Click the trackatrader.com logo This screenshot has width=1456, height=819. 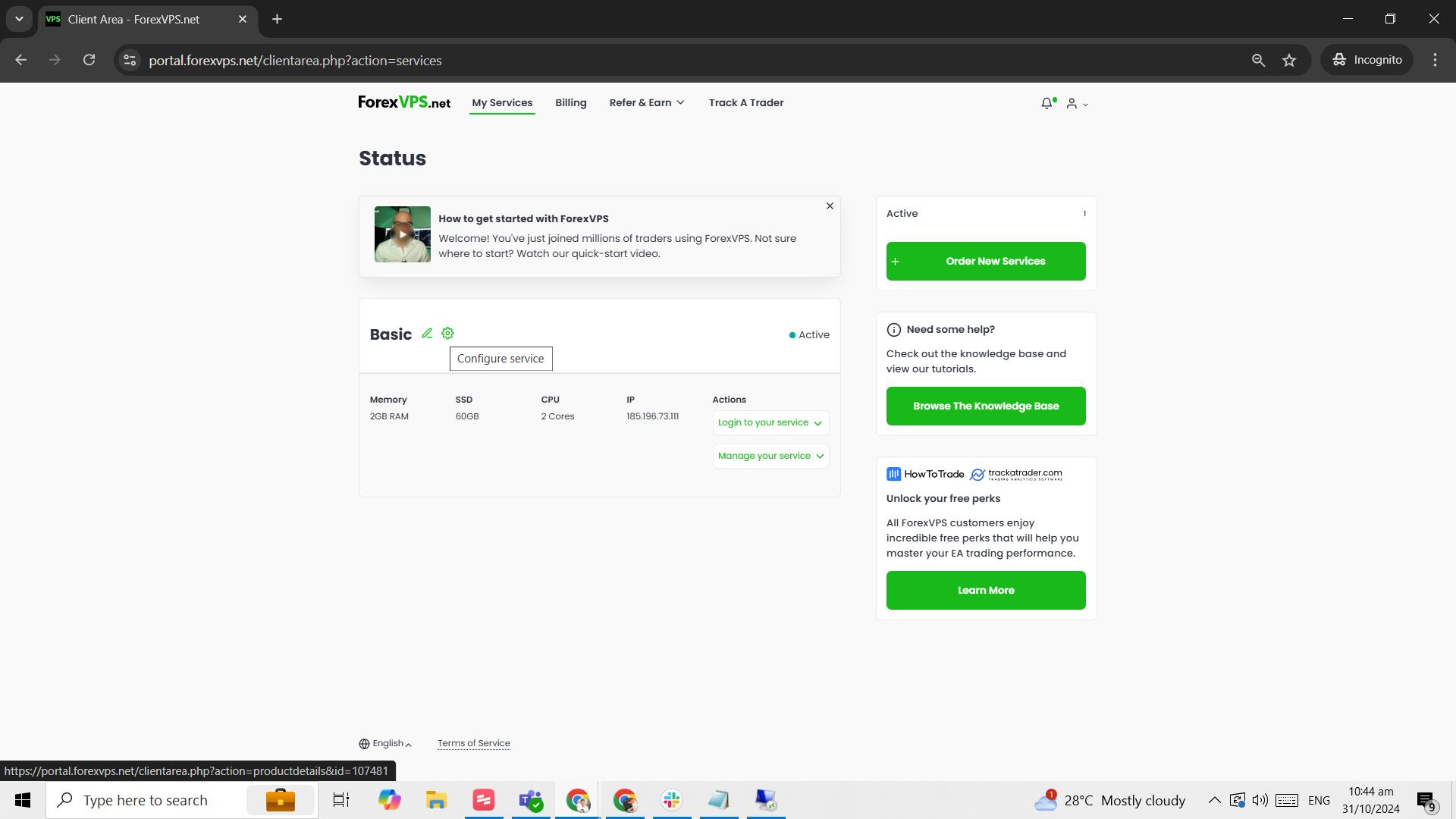(x=1016, y=475)
